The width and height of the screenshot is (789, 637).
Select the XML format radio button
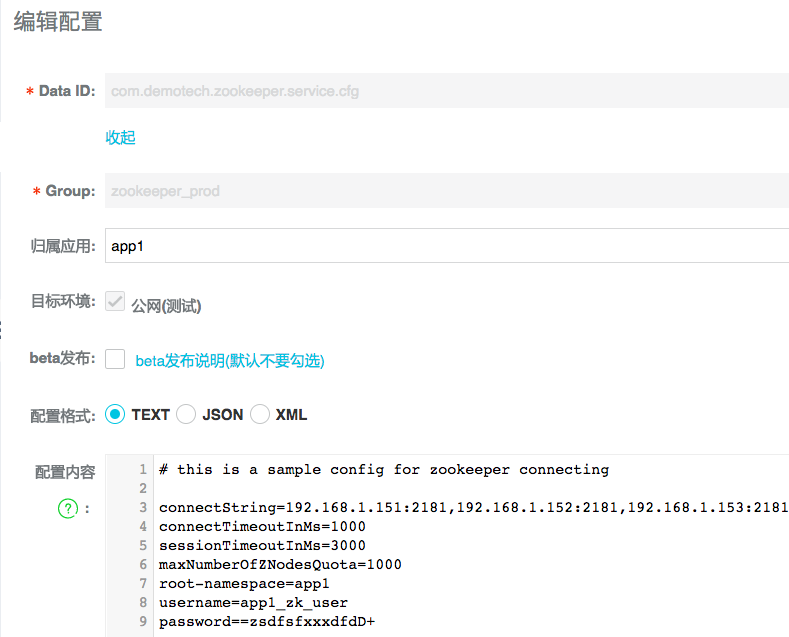(x=260, y=414)
